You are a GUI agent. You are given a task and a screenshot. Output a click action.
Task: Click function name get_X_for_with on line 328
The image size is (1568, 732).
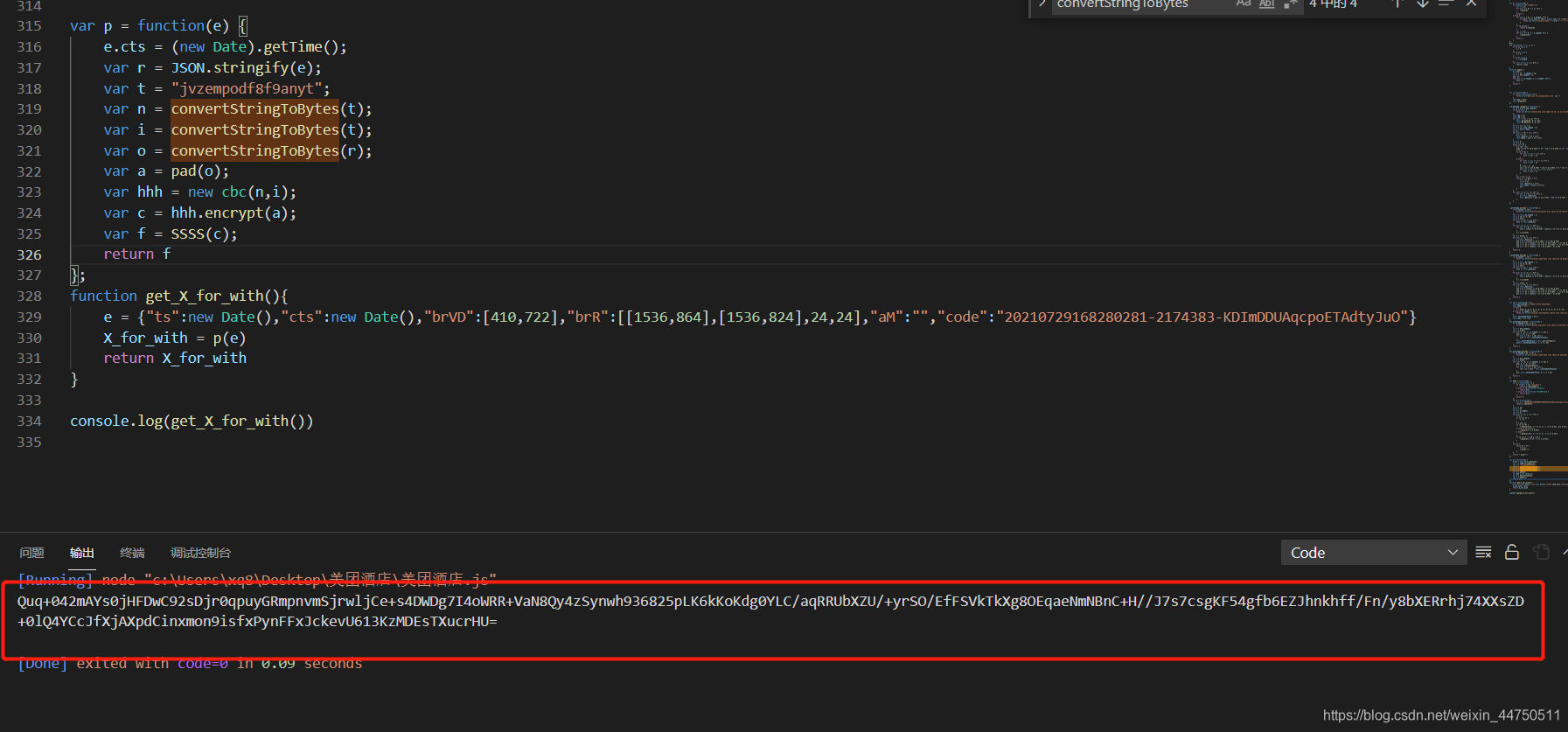(205, 296)
